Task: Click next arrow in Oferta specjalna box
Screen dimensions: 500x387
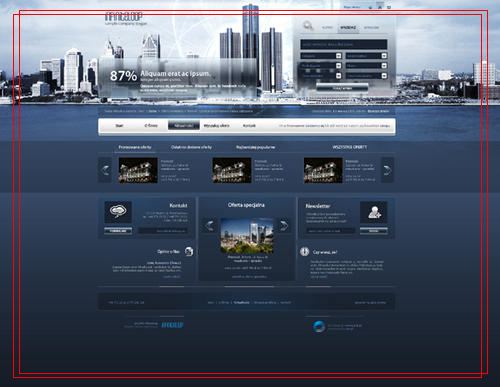Action: pyautogui.click(x=284, y=226)
